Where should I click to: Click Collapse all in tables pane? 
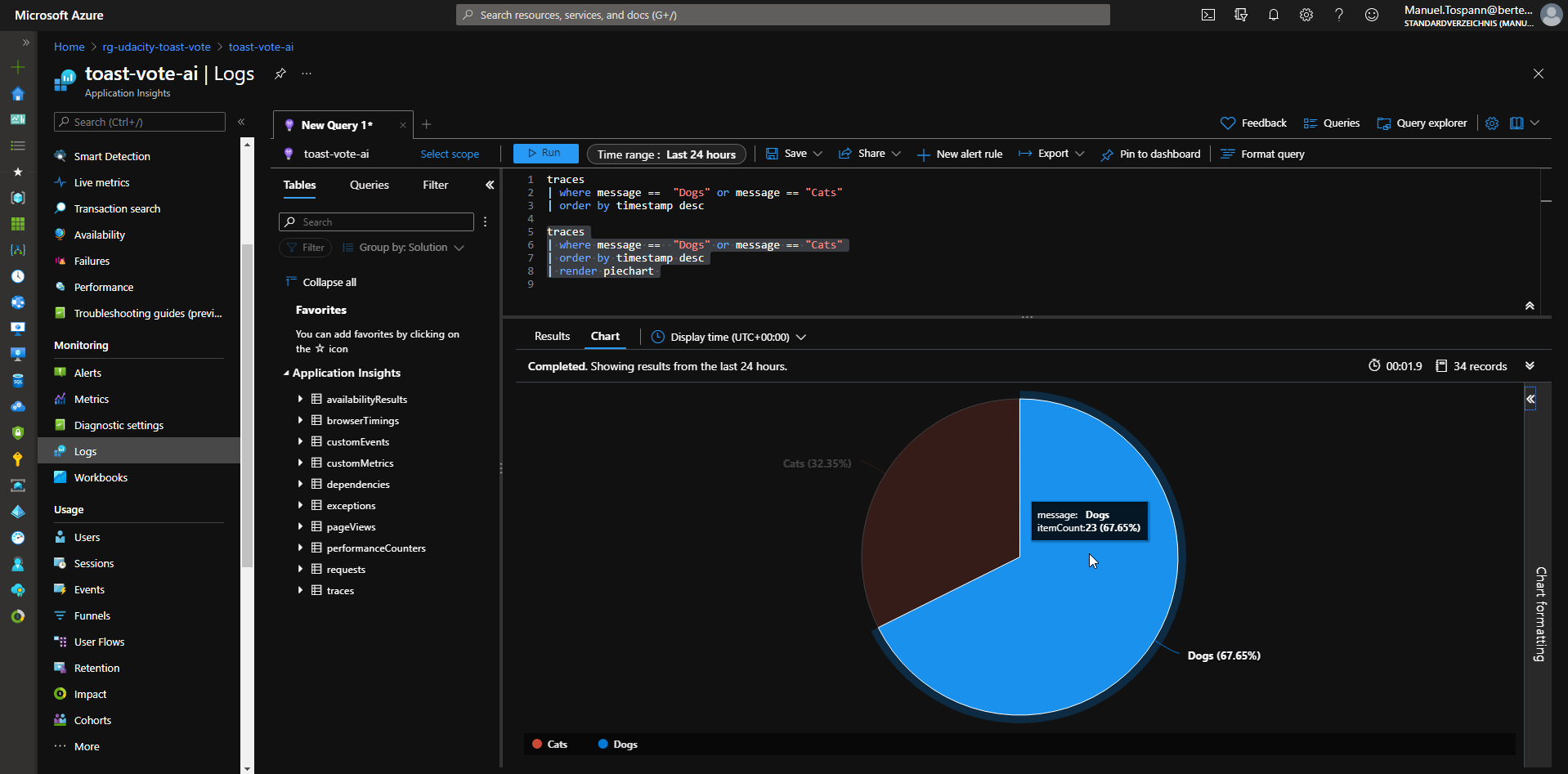pos(320,282)
